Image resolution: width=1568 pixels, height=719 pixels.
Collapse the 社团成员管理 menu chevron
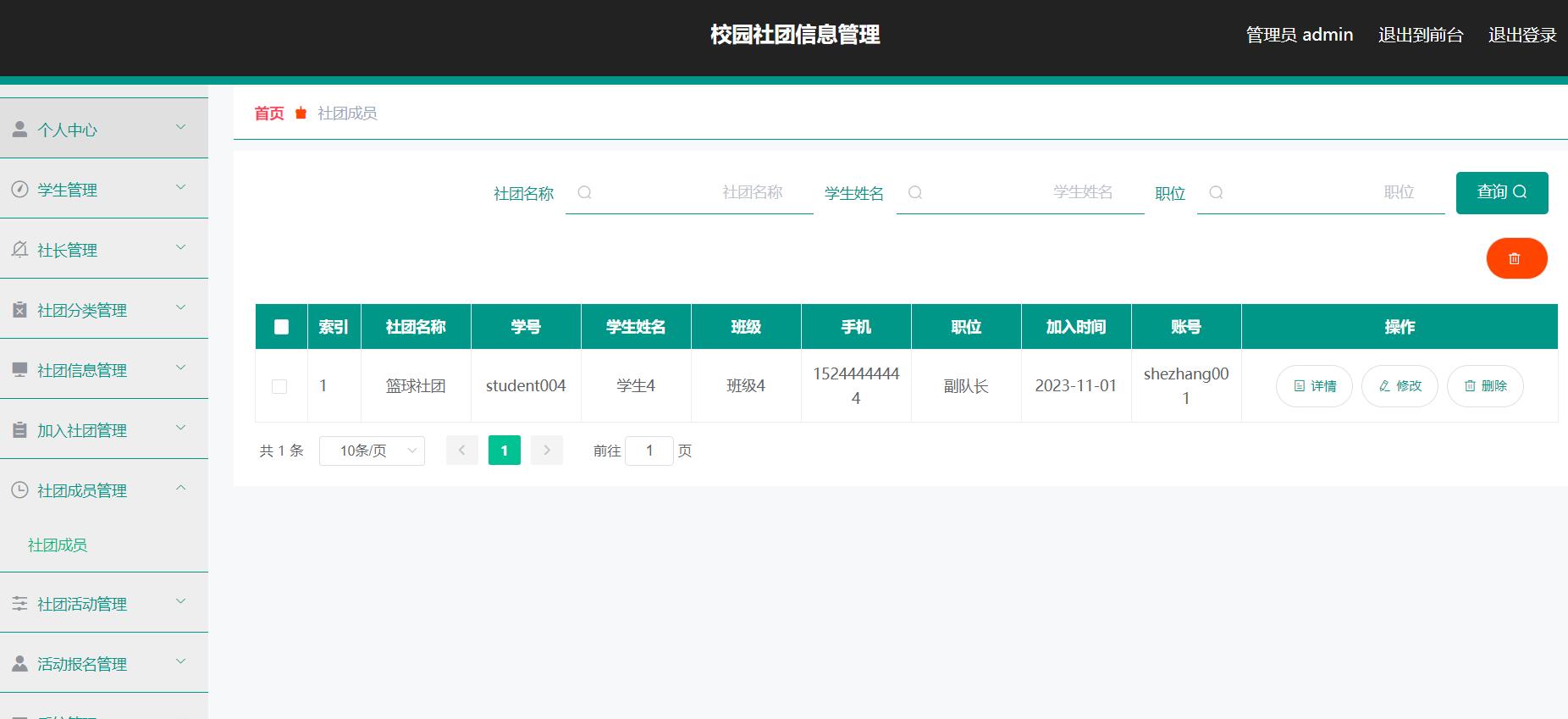click(180, 488)
